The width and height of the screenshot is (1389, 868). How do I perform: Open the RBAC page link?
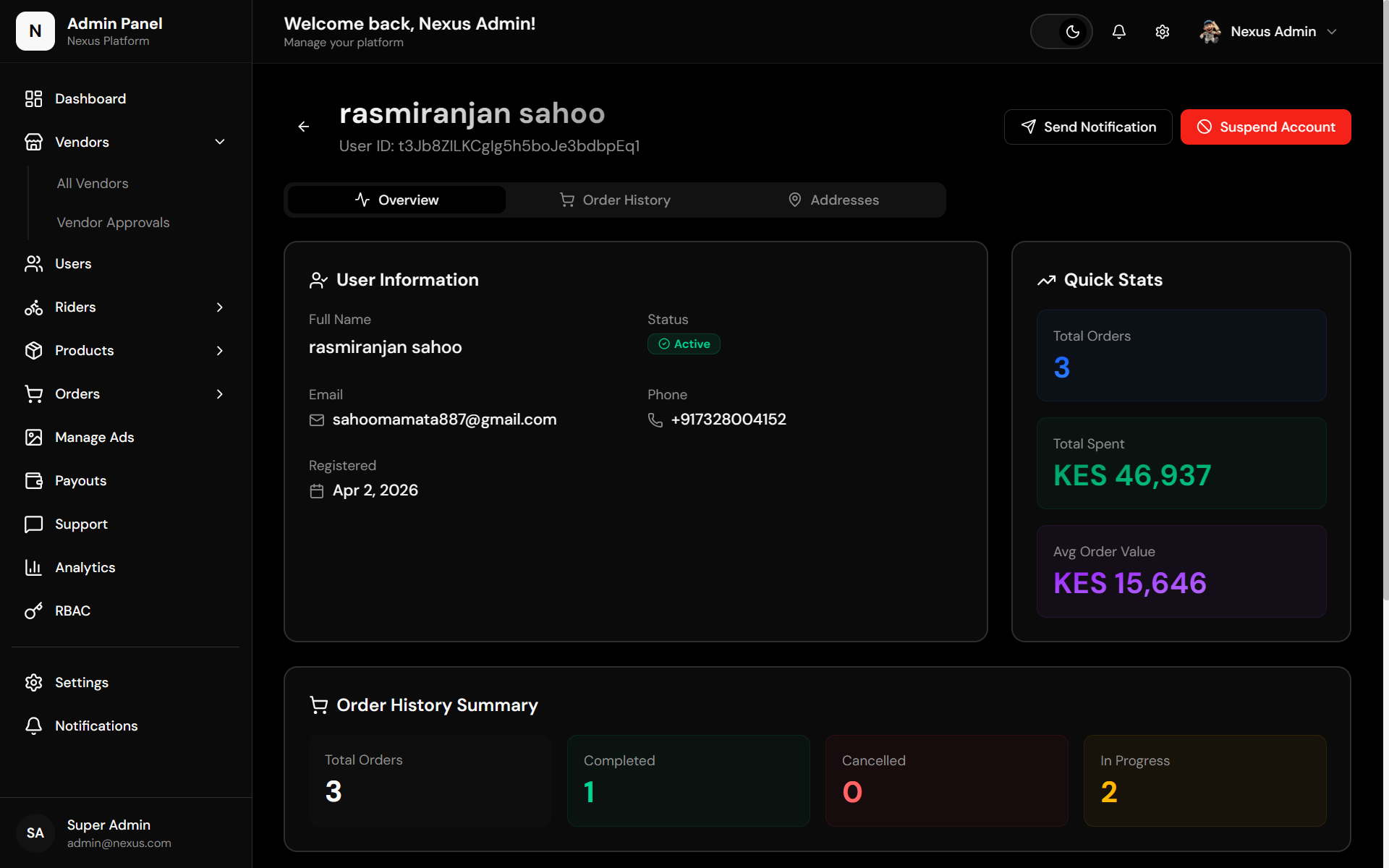coord(73,611)
